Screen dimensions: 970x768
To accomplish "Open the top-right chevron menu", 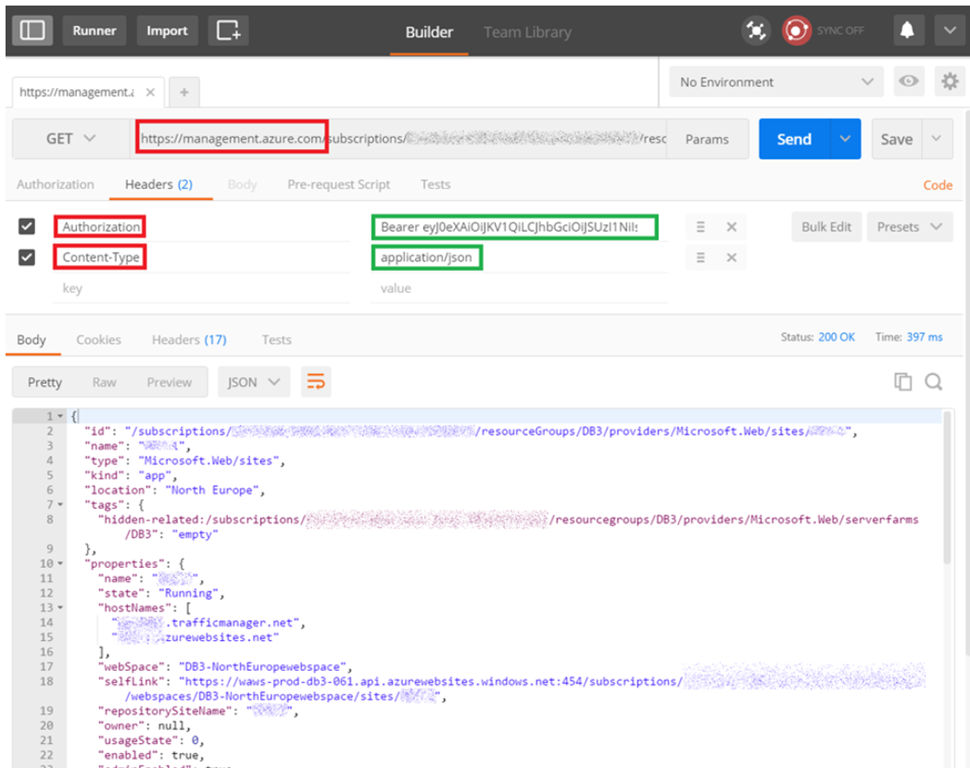I will point(950,30).
